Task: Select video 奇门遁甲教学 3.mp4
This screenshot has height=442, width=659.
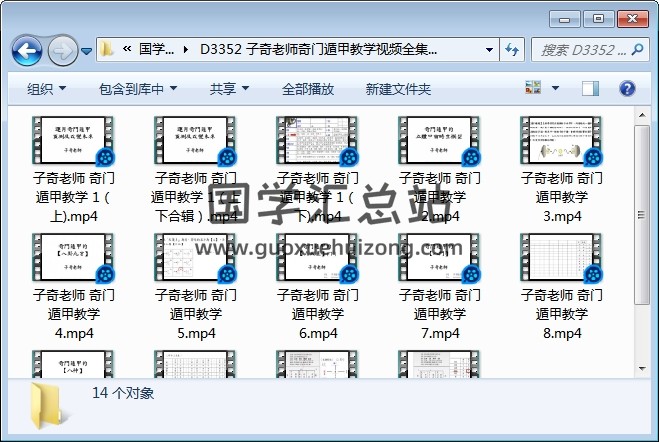Action: 560,142
